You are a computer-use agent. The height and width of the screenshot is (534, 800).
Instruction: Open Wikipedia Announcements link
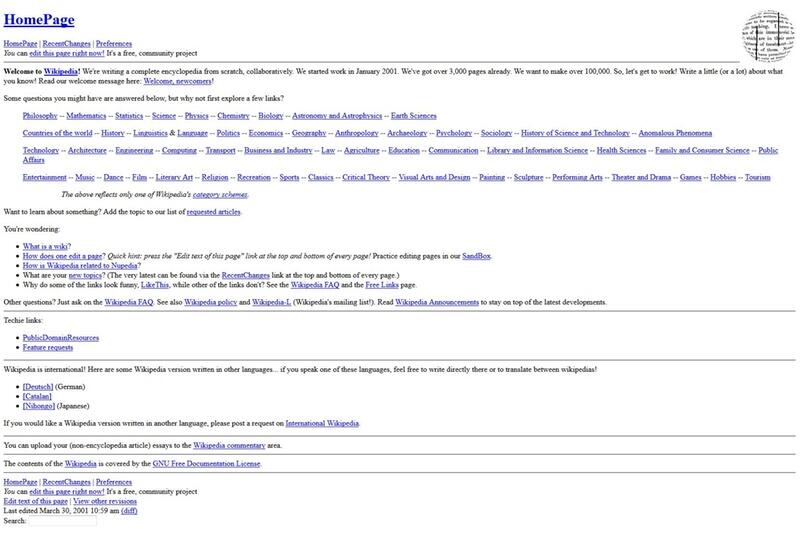click(437, 302)
